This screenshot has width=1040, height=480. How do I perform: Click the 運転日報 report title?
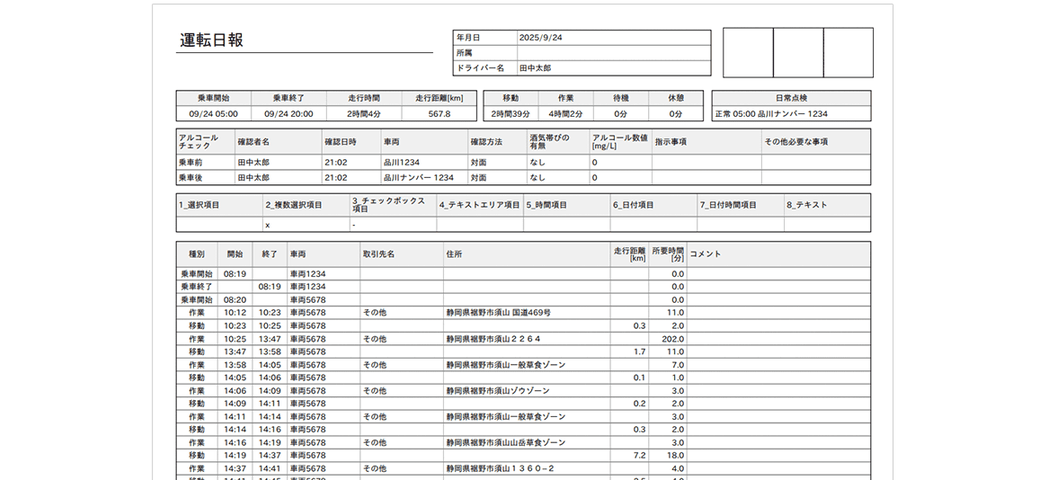pos(212,40)
